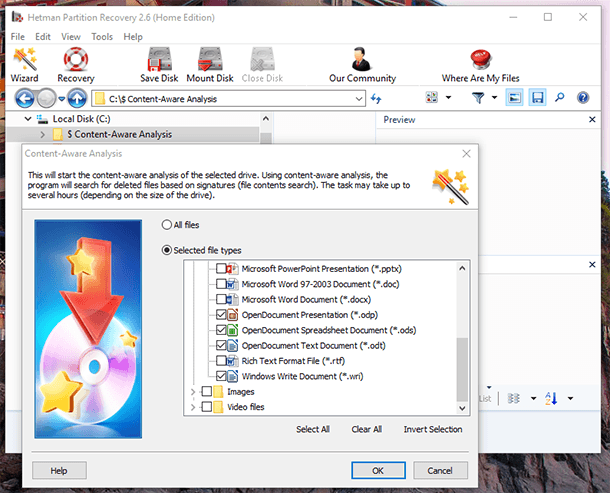
Task: Select the Selected file types option
Action: 167,250
